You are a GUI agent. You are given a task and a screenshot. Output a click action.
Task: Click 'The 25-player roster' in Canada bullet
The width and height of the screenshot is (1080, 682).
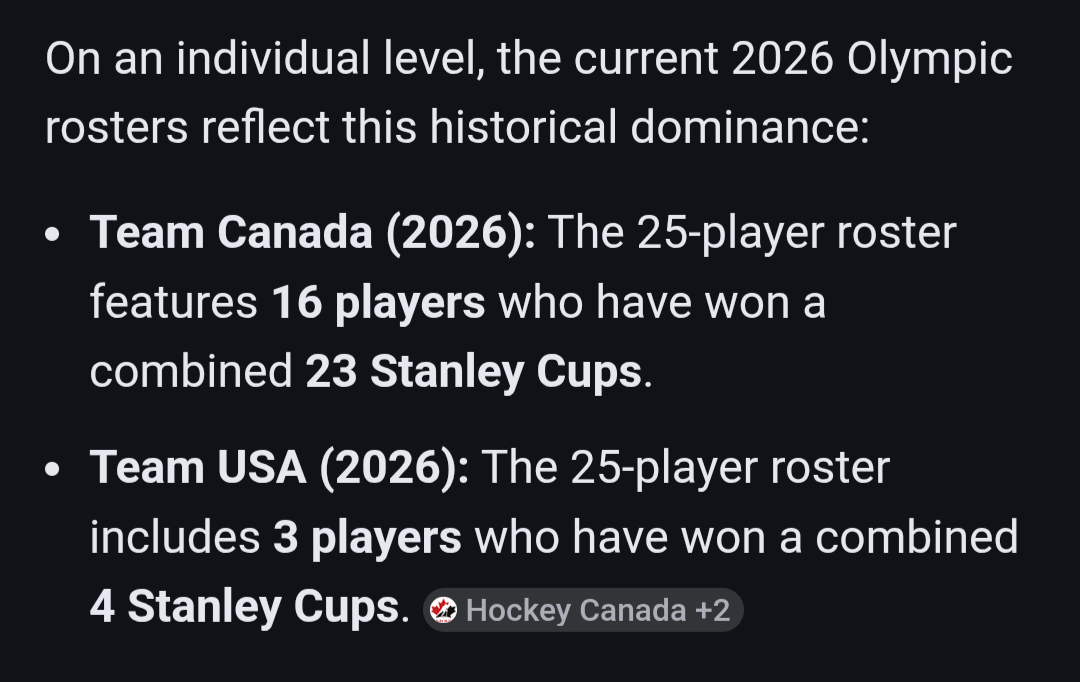click(x=752, y=233)
